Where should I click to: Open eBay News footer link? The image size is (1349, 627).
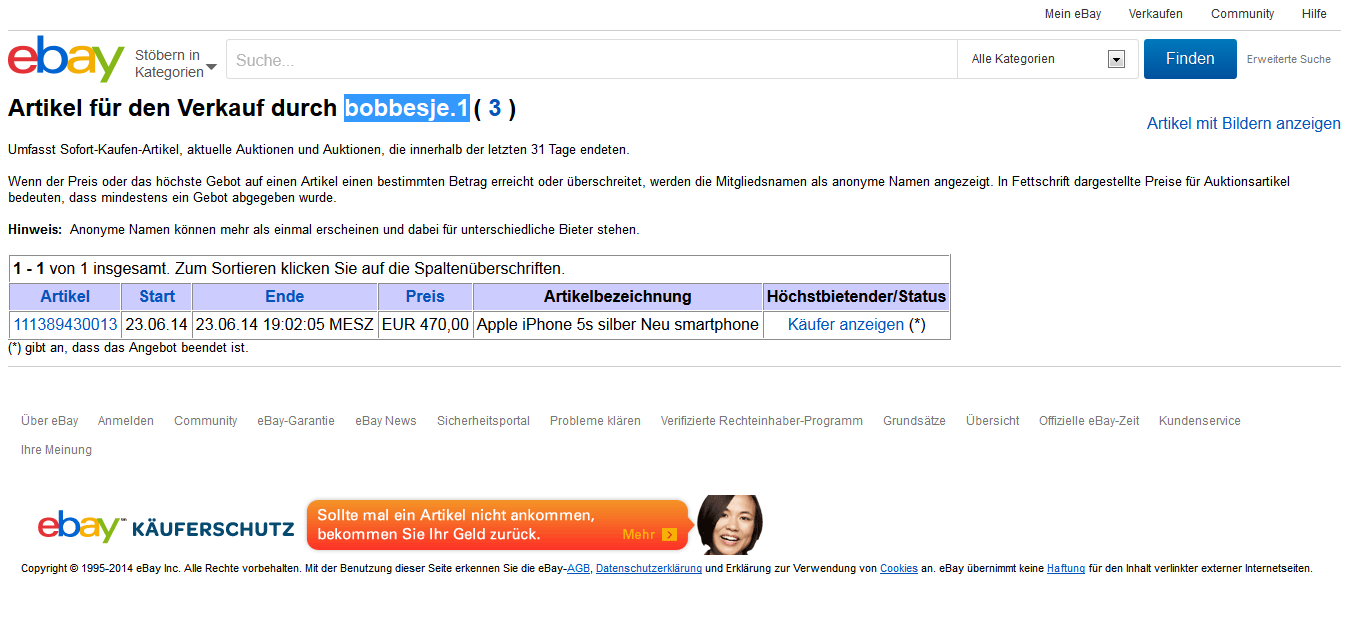[386, 421]
